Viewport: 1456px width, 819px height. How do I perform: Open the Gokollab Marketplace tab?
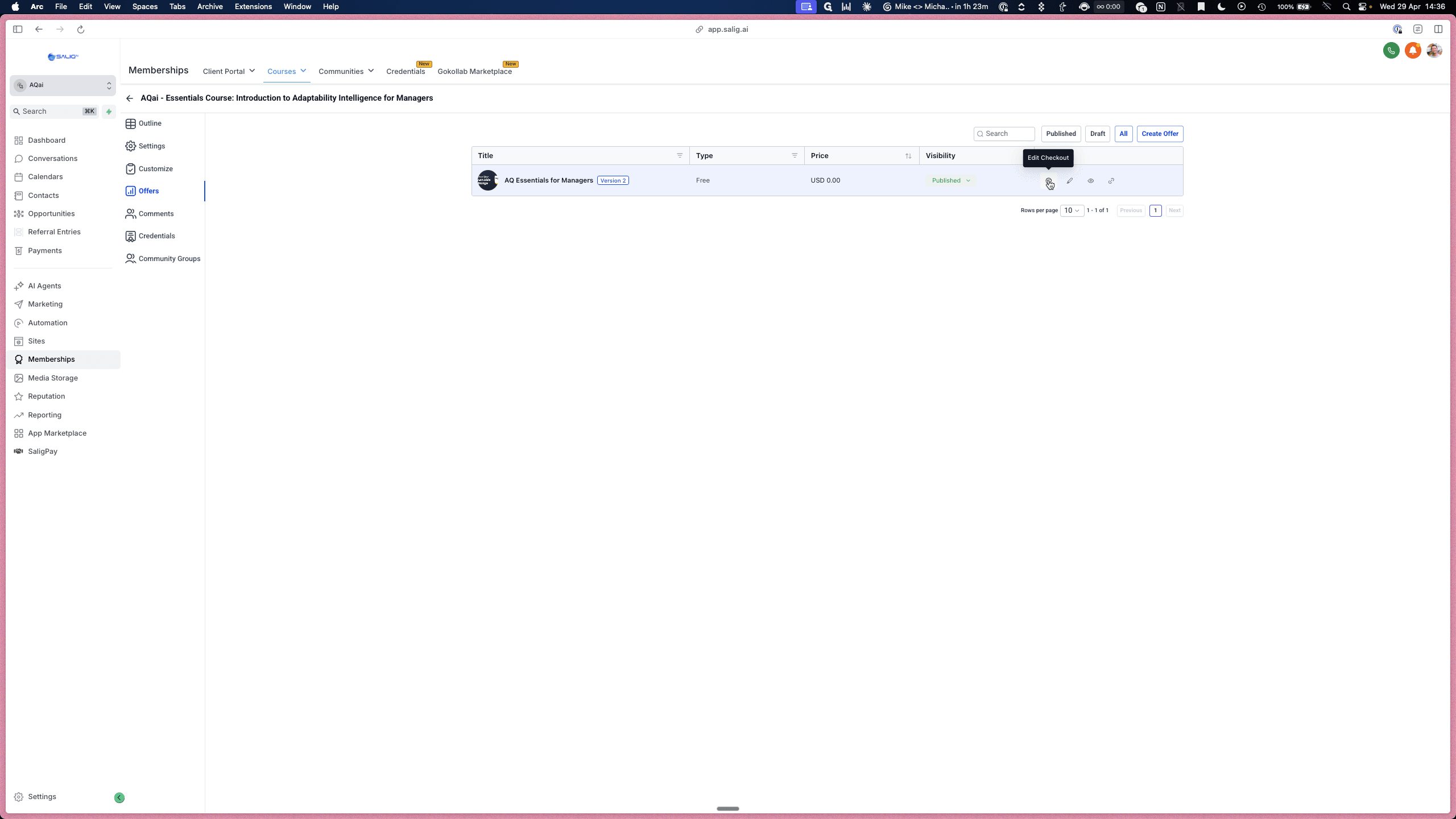474,71
